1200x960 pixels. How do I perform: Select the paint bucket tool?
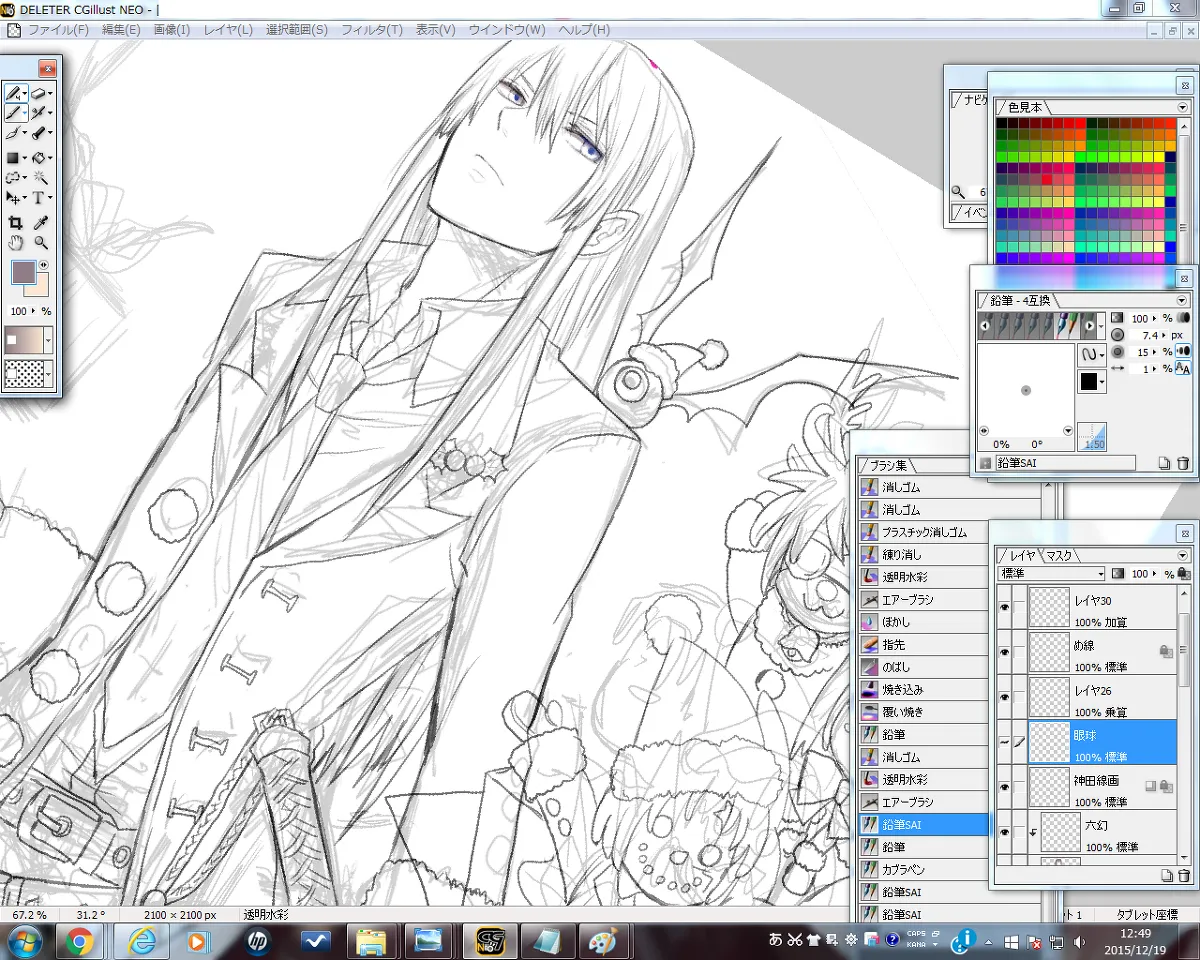[x=39, y=158]
